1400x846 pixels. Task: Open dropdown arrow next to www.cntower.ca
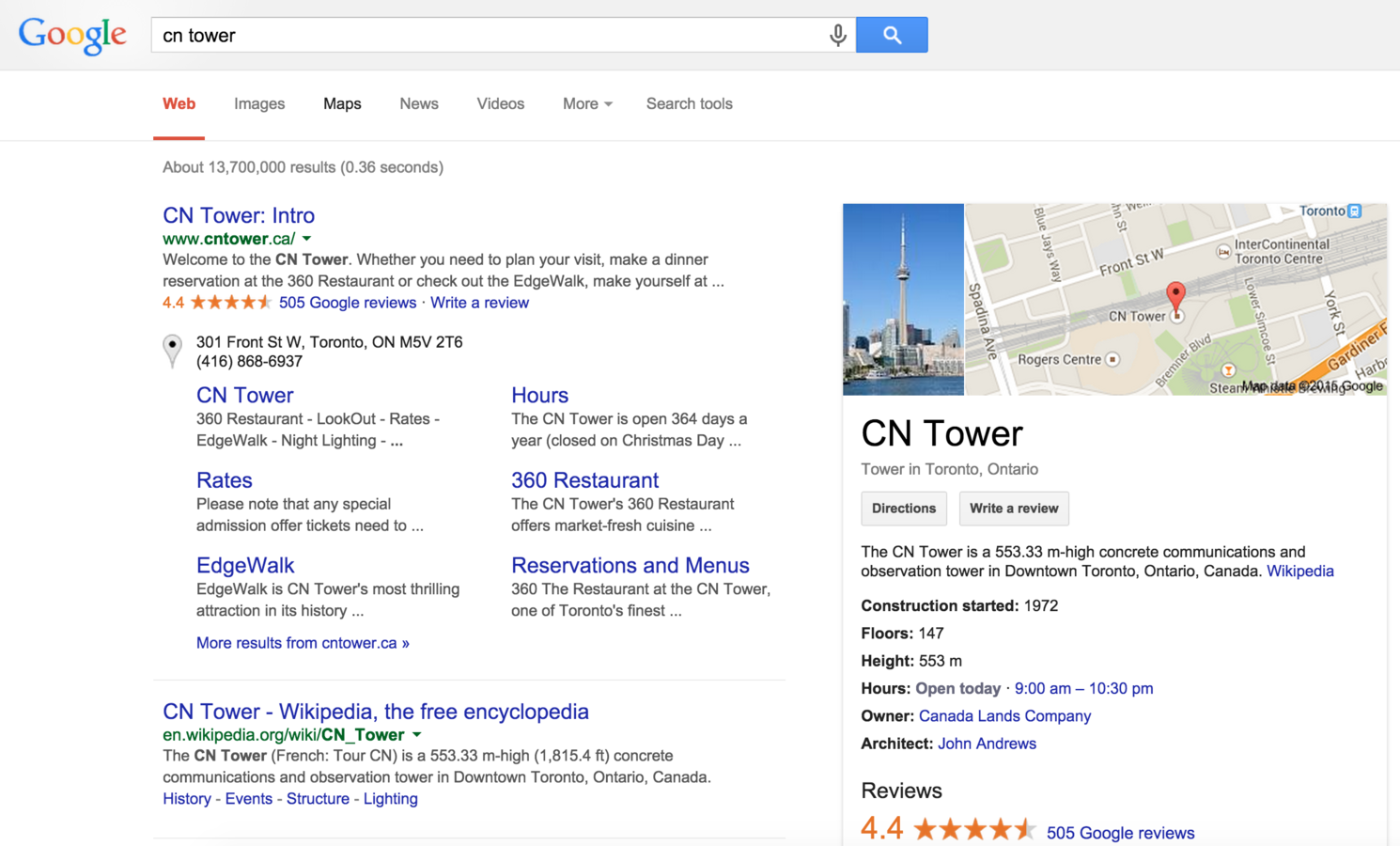[x=306, y=239]
